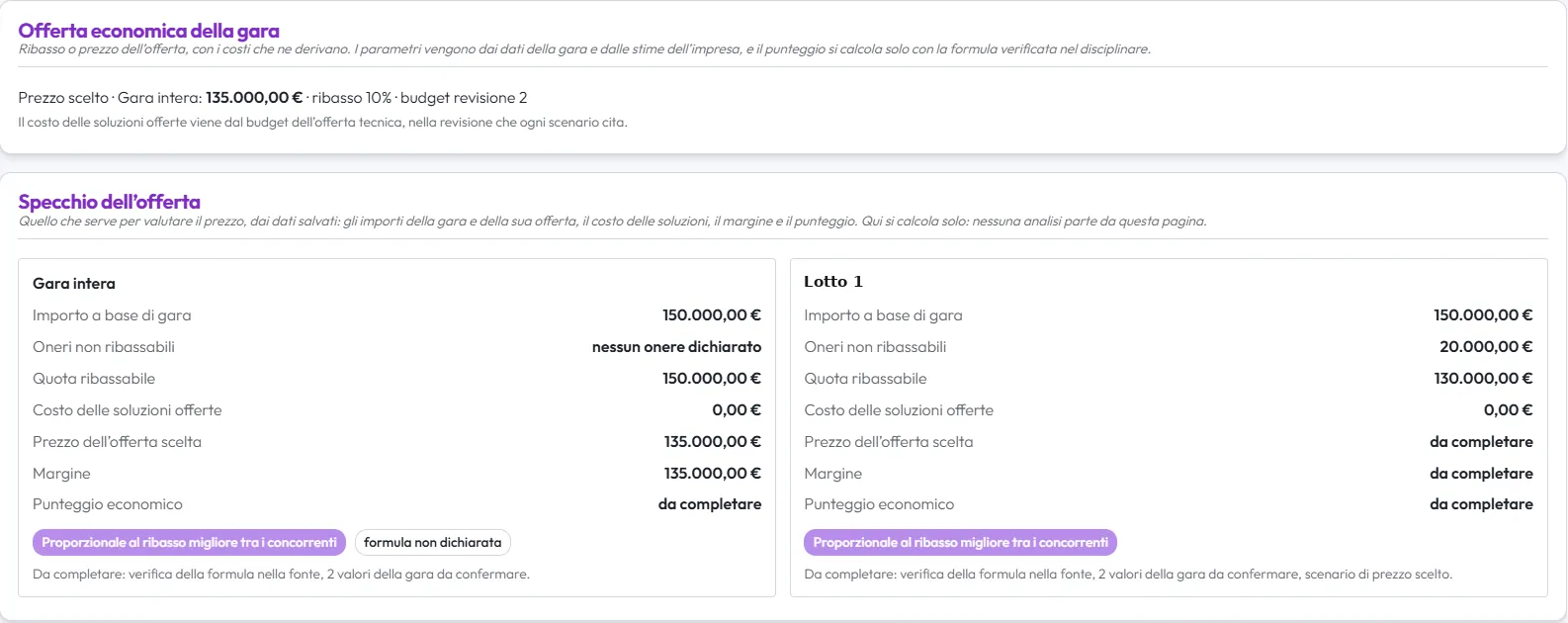Viewport: 1568px width, 623px height.
Task: Click Lotto 1 Costo delle soluzioni offerte label
Action: pyautogui.click(x=899, y=410)
